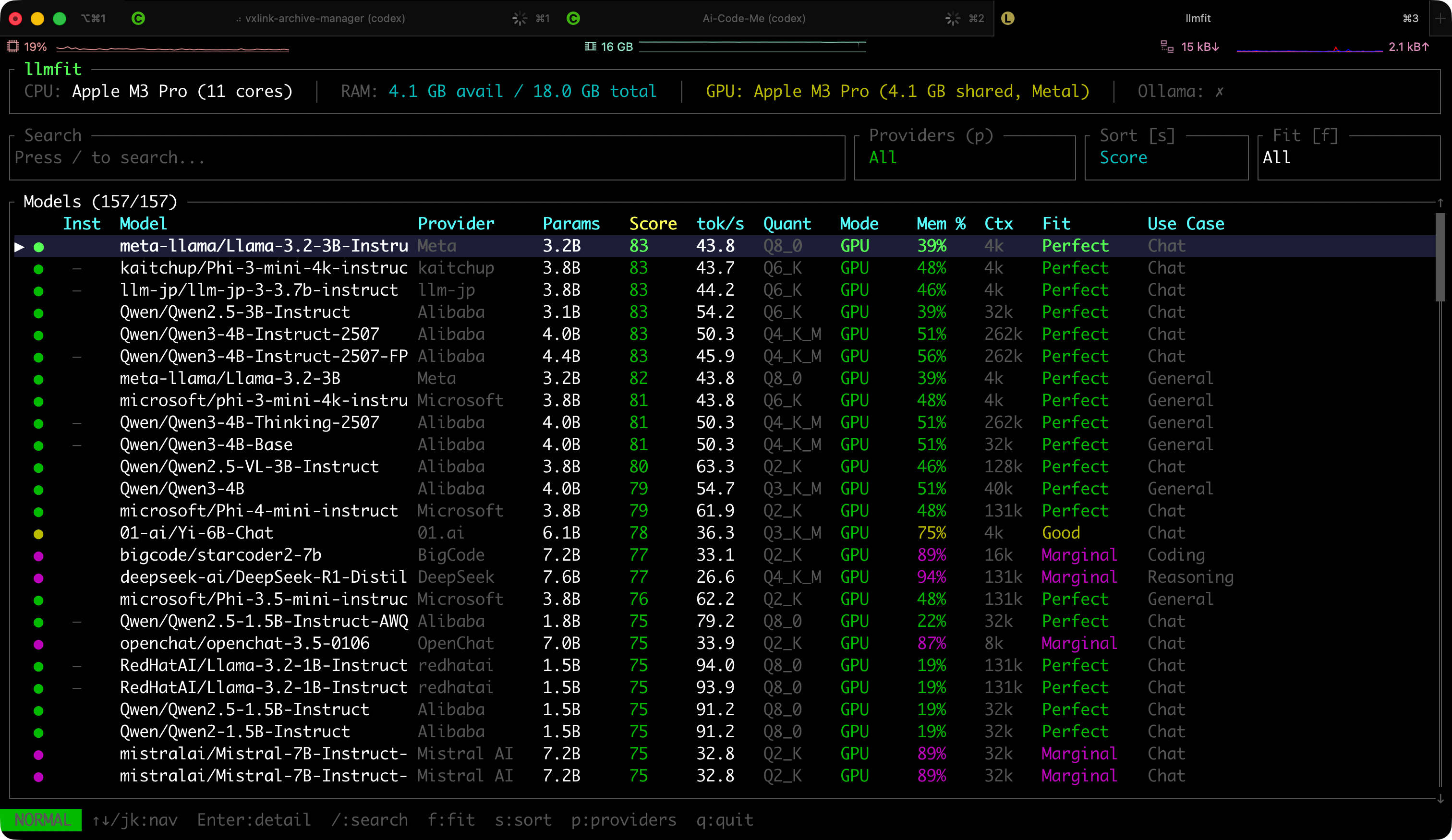
Task: Click magenta status dot for openchat-3.5-0106
Action: pyautogui.click(x=38, y=644)
